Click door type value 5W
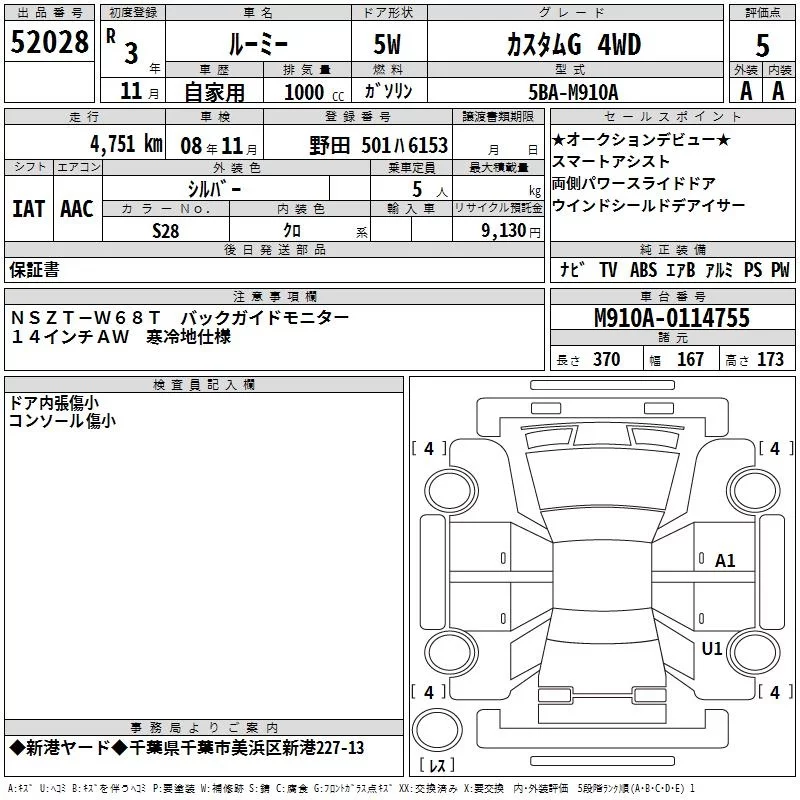 (387, 44)
